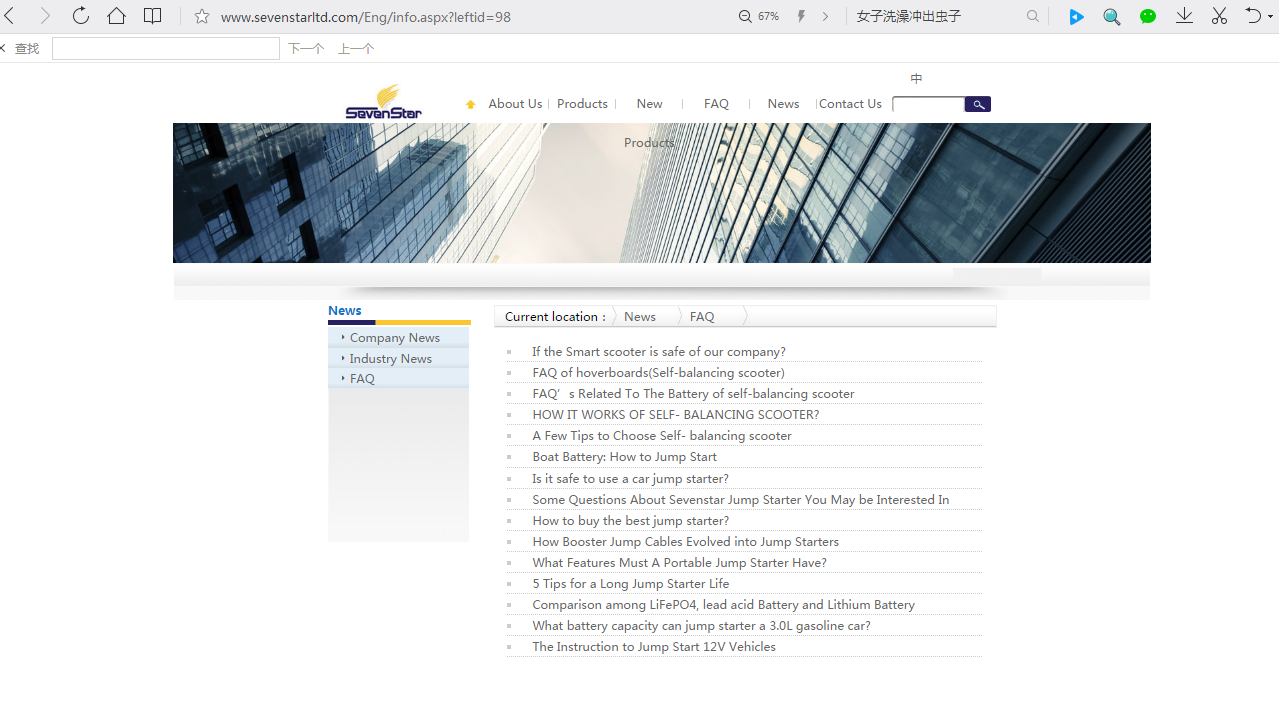Open Company News in the sidebar

pyautogui.click(x=395, y=338)
